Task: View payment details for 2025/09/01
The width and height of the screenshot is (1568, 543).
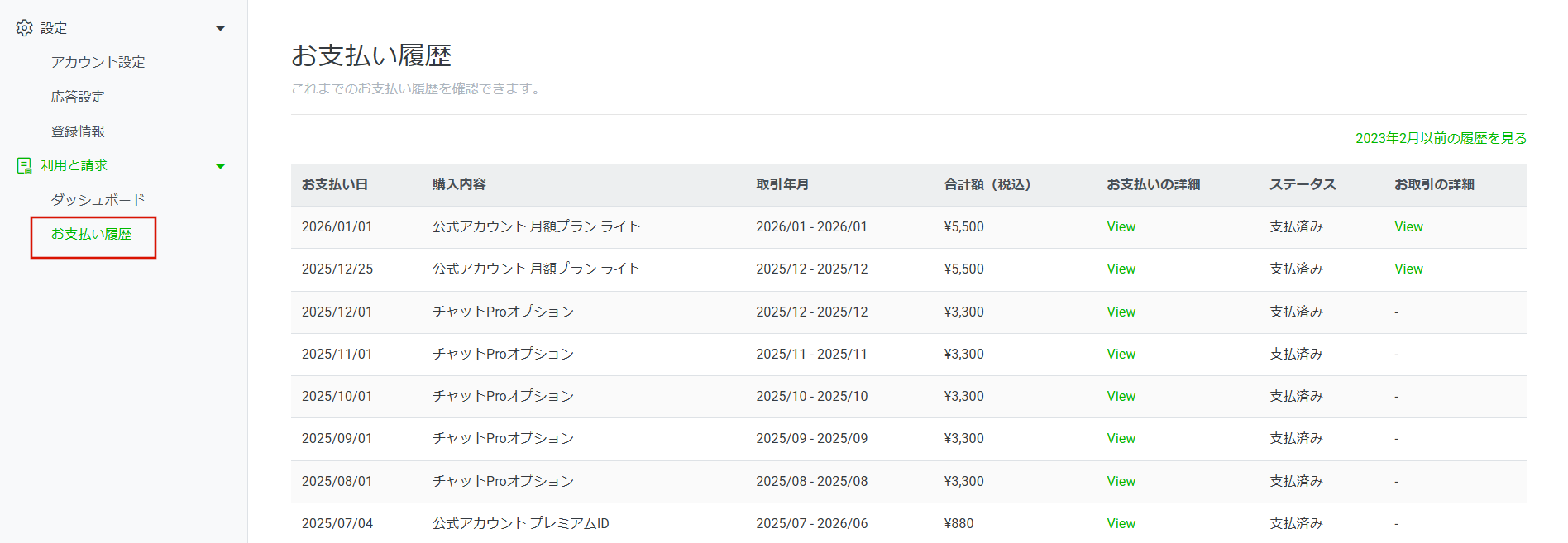Action: point(1121,439)
